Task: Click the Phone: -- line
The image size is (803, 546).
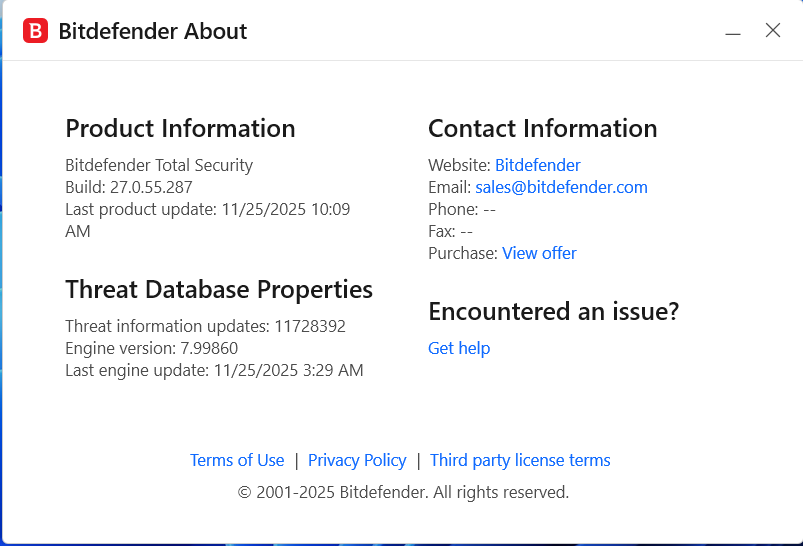Action: pyautogui.click(x=462, y=209)
